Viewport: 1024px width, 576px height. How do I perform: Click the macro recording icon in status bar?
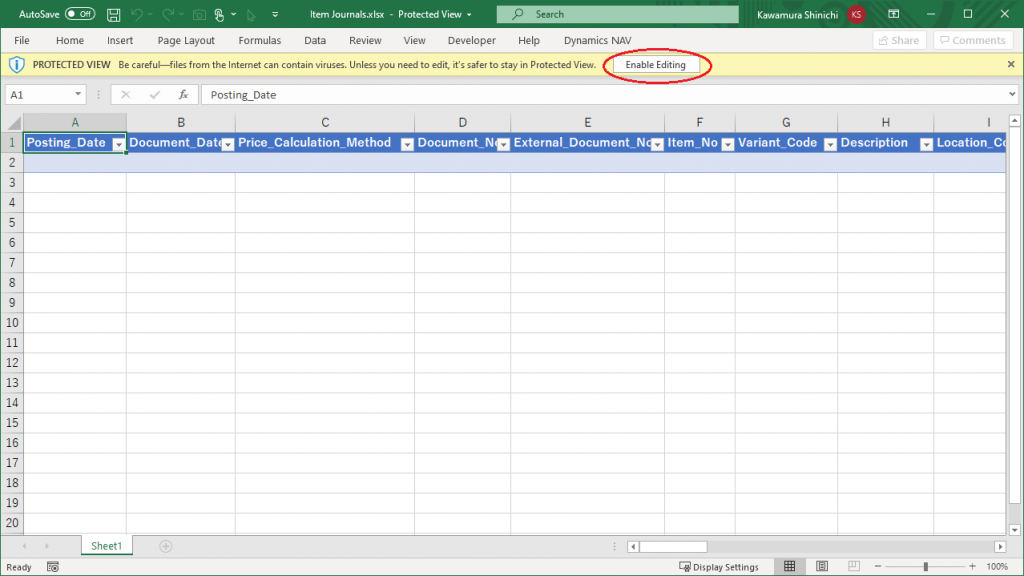pyautogui.click(x=53, y=567)
